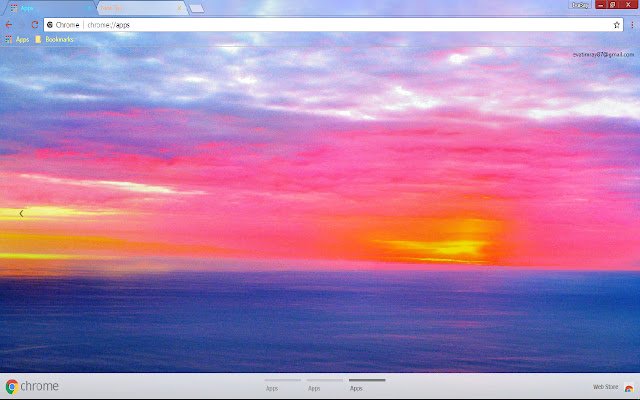640x400 pixels.
Task: Bookmark this page with the star icon
Action: pyautogui.click(x=616, y=25)
